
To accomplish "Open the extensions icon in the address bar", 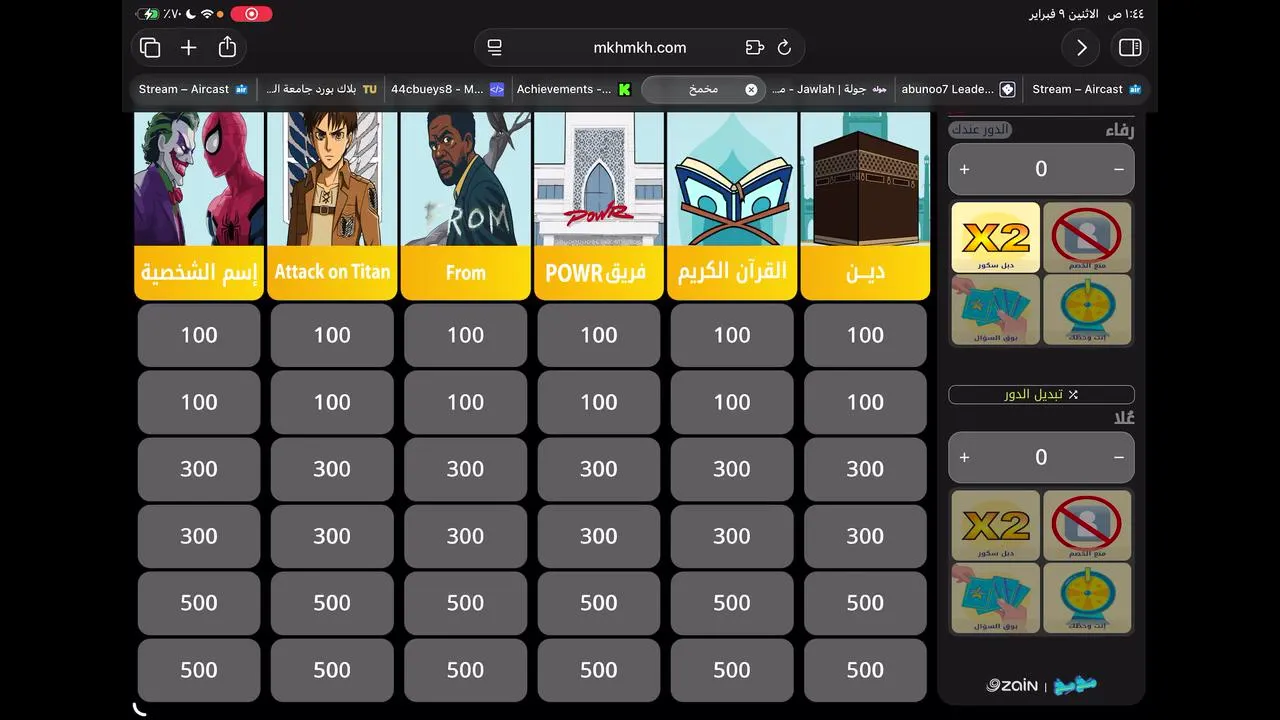I will click(x=754, y=47).
